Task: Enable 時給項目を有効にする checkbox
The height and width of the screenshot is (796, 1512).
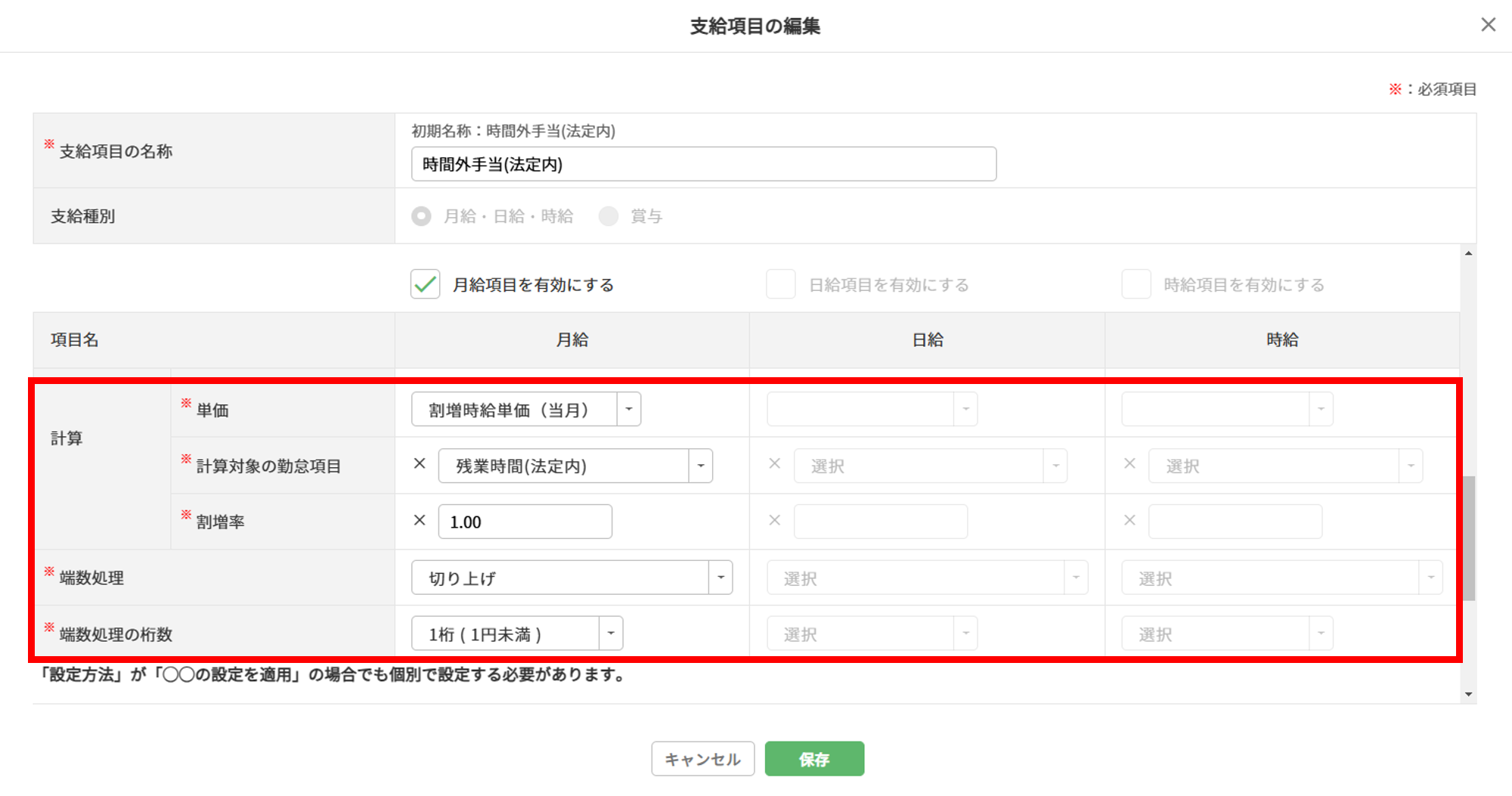Action: [1136, 284]
